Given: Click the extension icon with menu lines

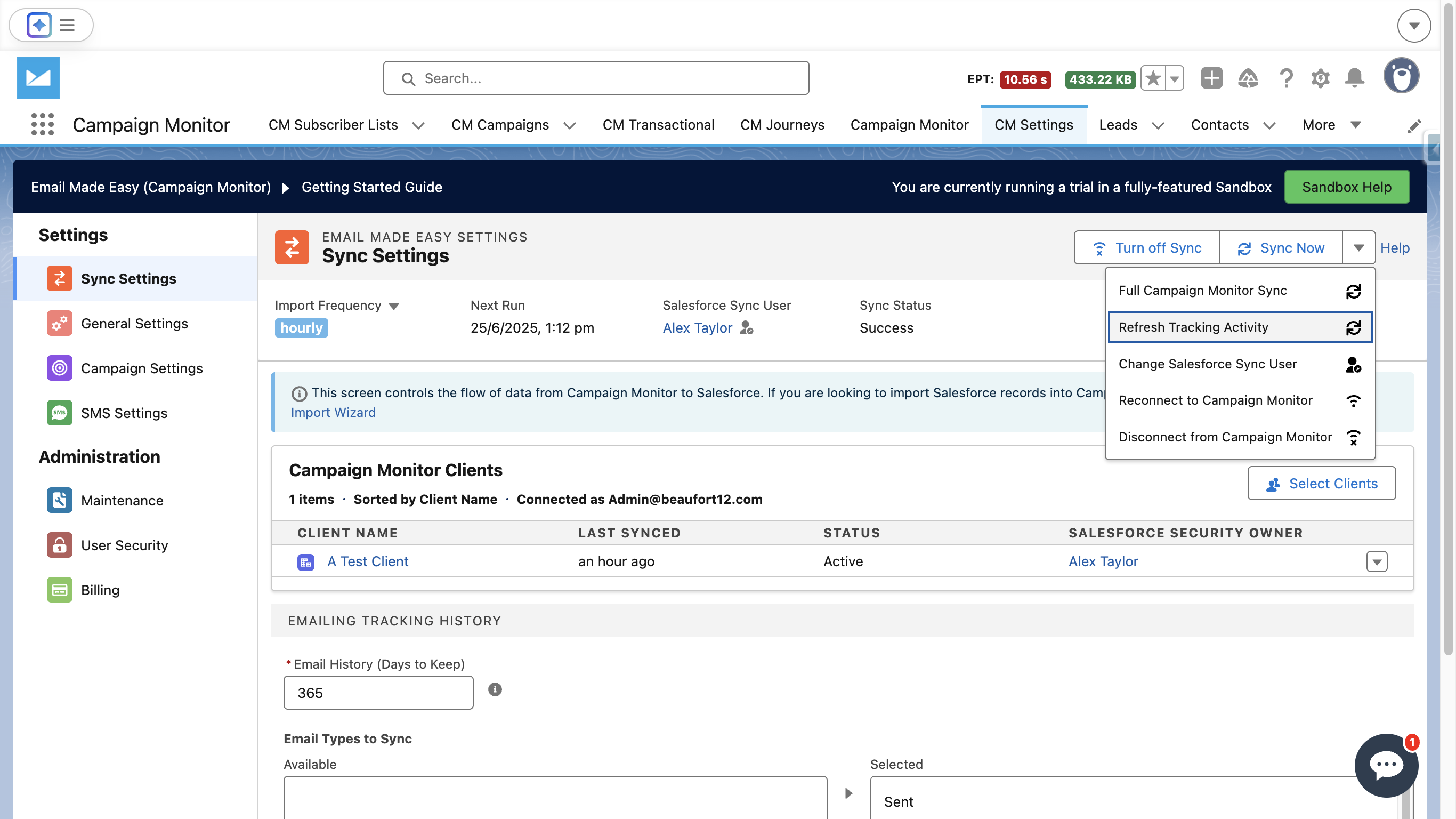Looking at the screenshot, I should coord(51,25).
